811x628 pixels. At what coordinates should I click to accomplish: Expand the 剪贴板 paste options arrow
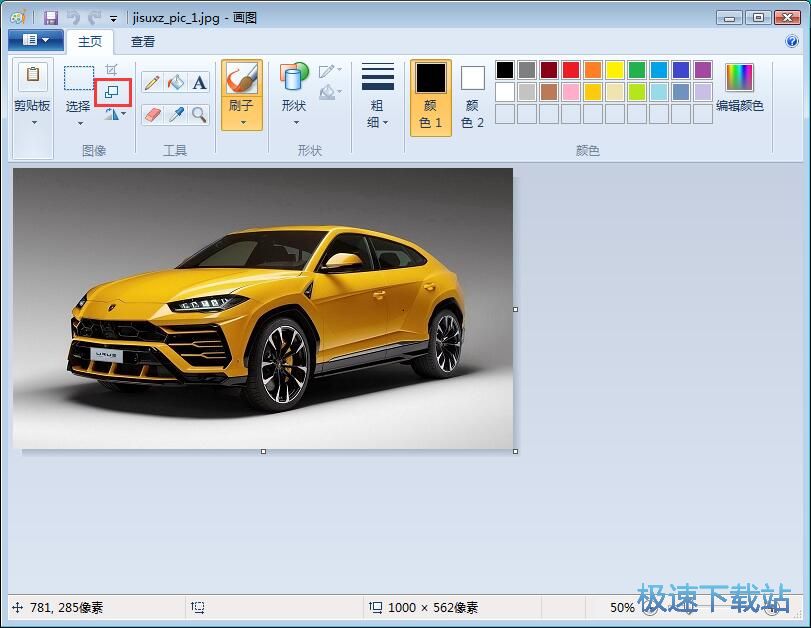click(34, 123)
